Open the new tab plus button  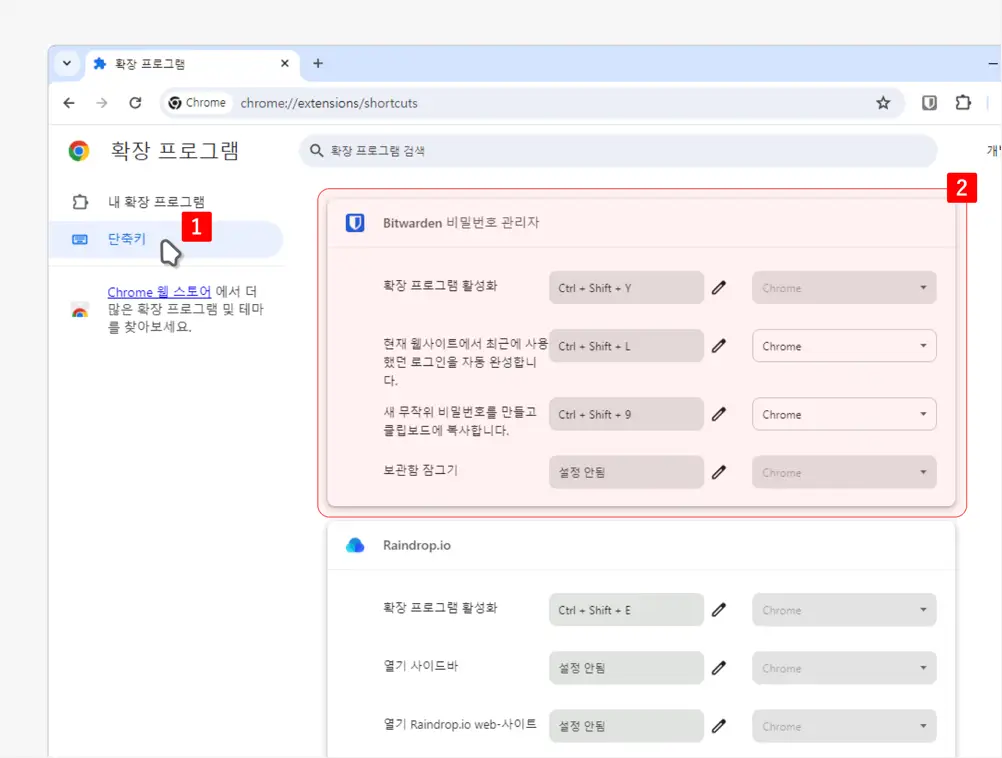[318, 64]
